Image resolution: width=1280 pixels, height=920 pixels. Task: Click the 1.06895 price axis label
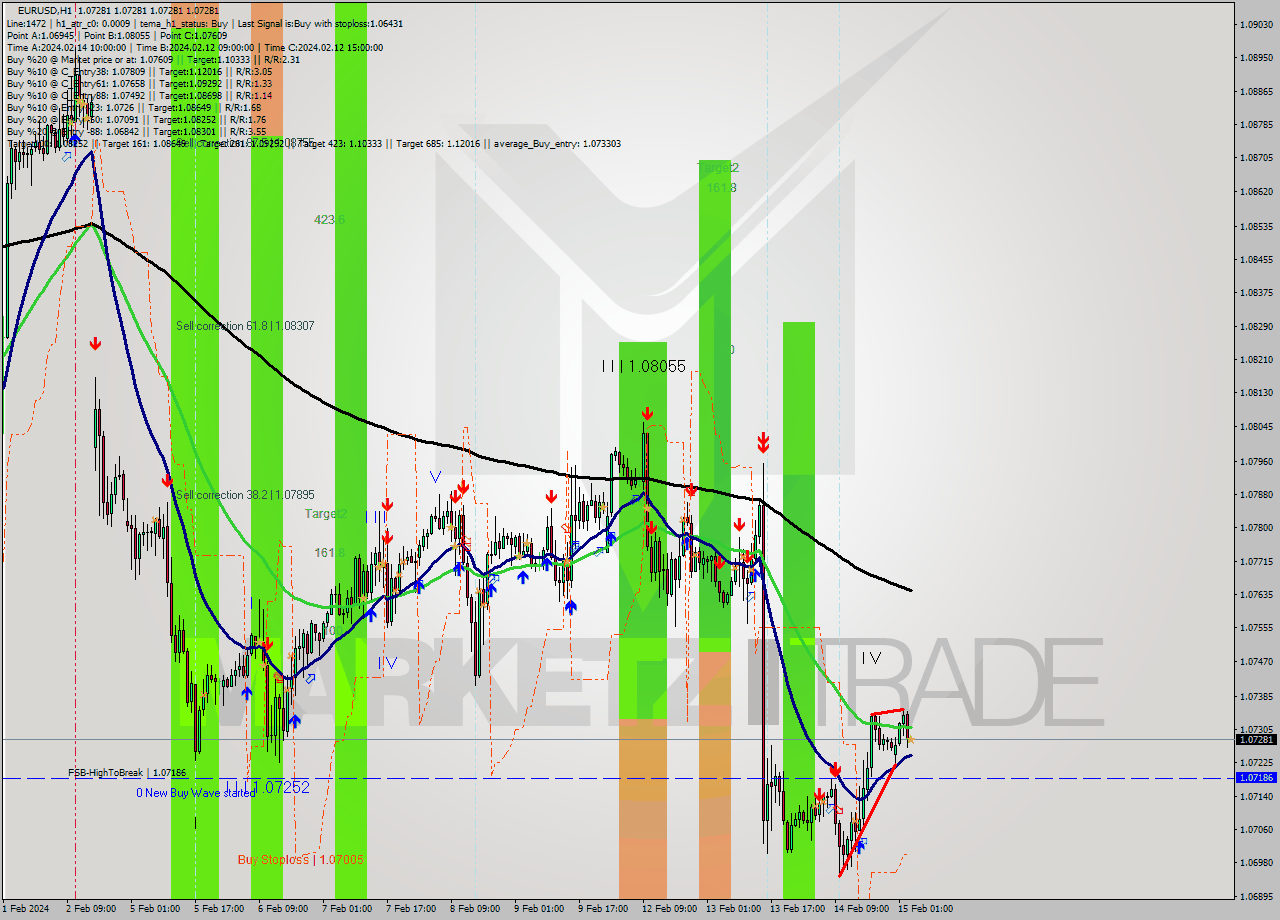coord(1256,897)
